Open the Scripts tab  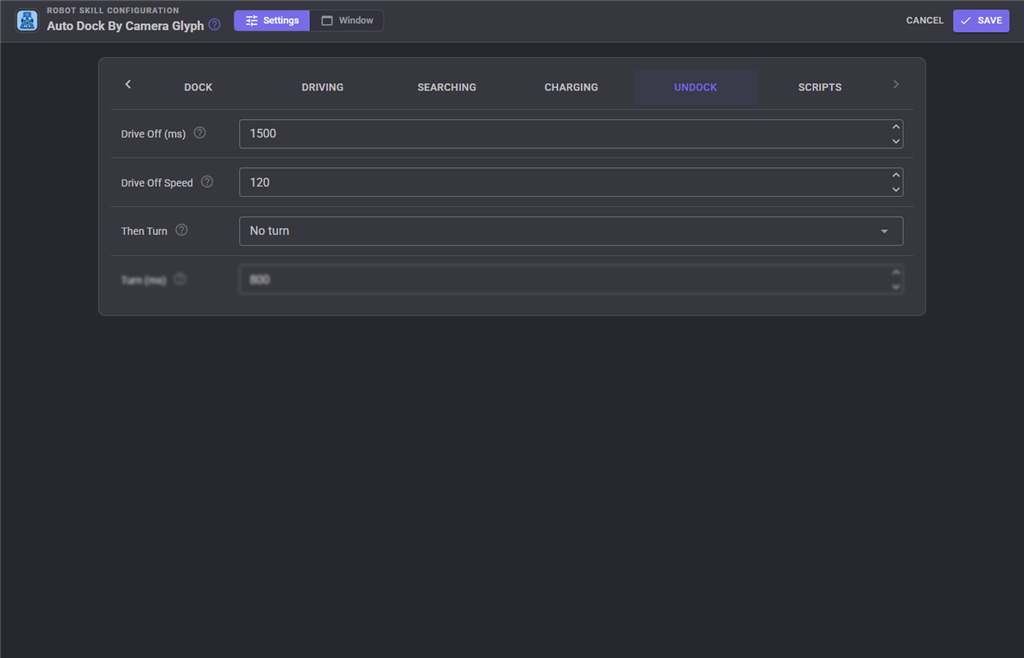pos(820,87)
